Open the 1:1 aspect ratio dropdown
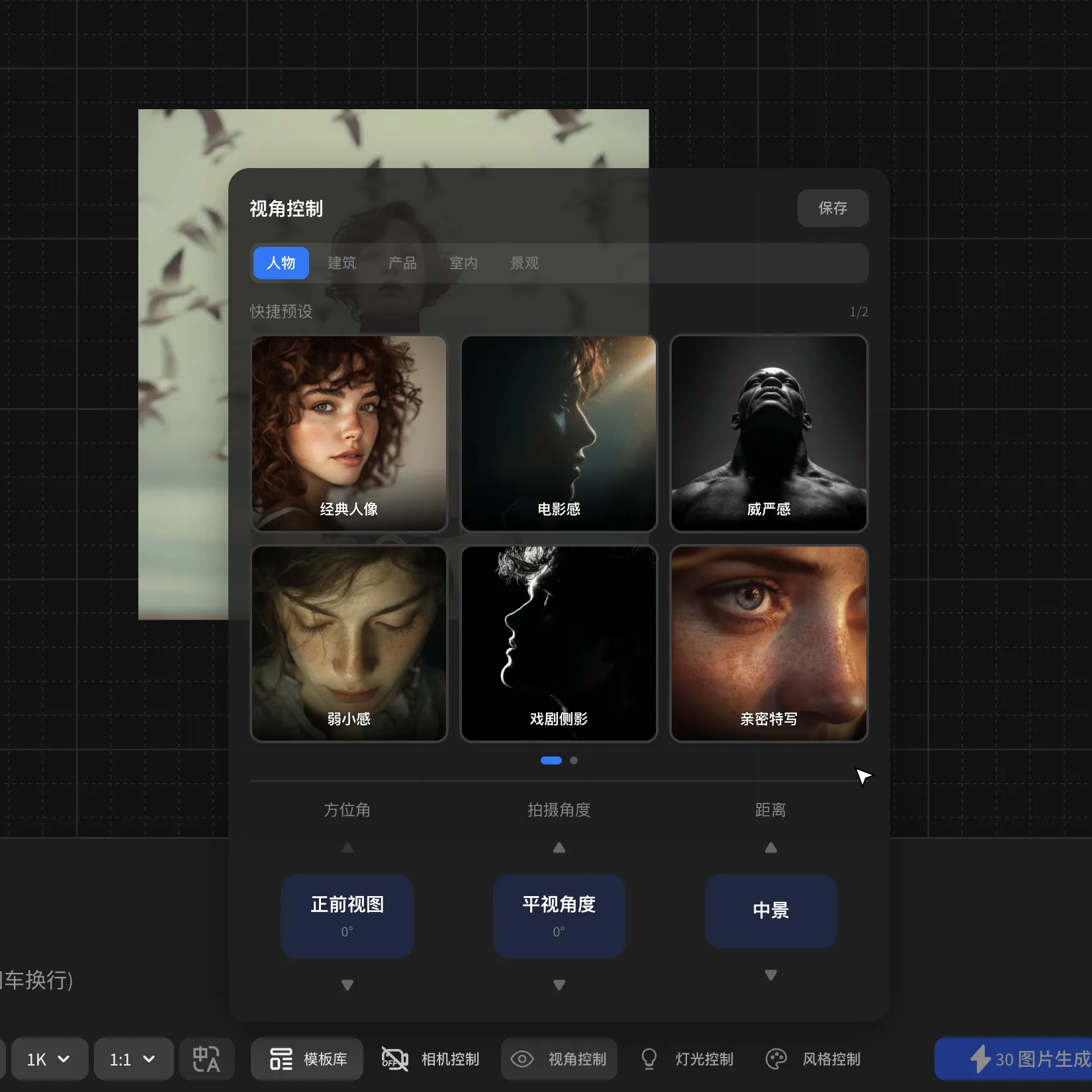 coord(134,1059)
